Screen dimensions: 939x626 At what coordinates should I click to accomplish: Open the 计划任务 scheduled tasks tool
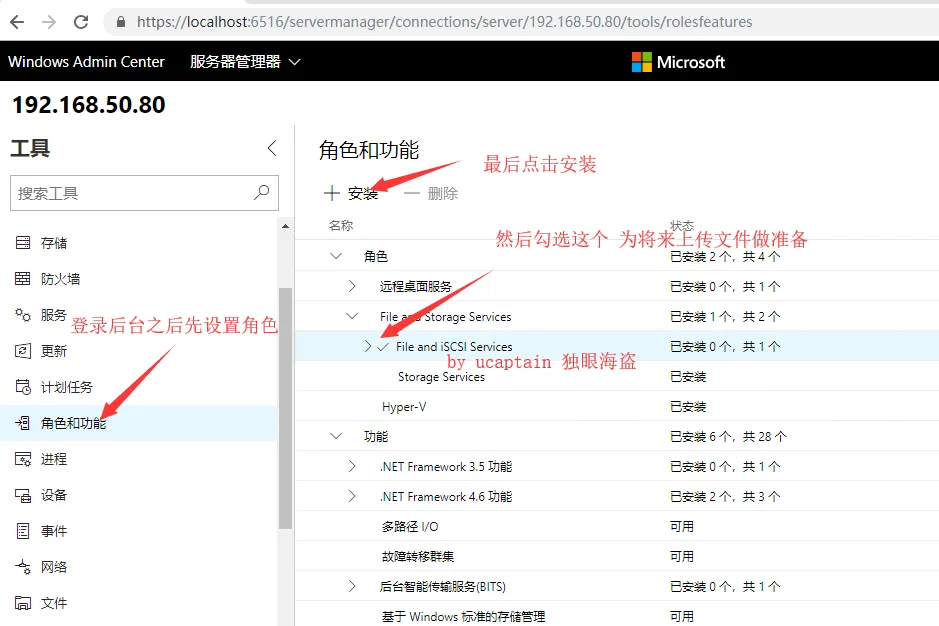click(x=139, y=387)
